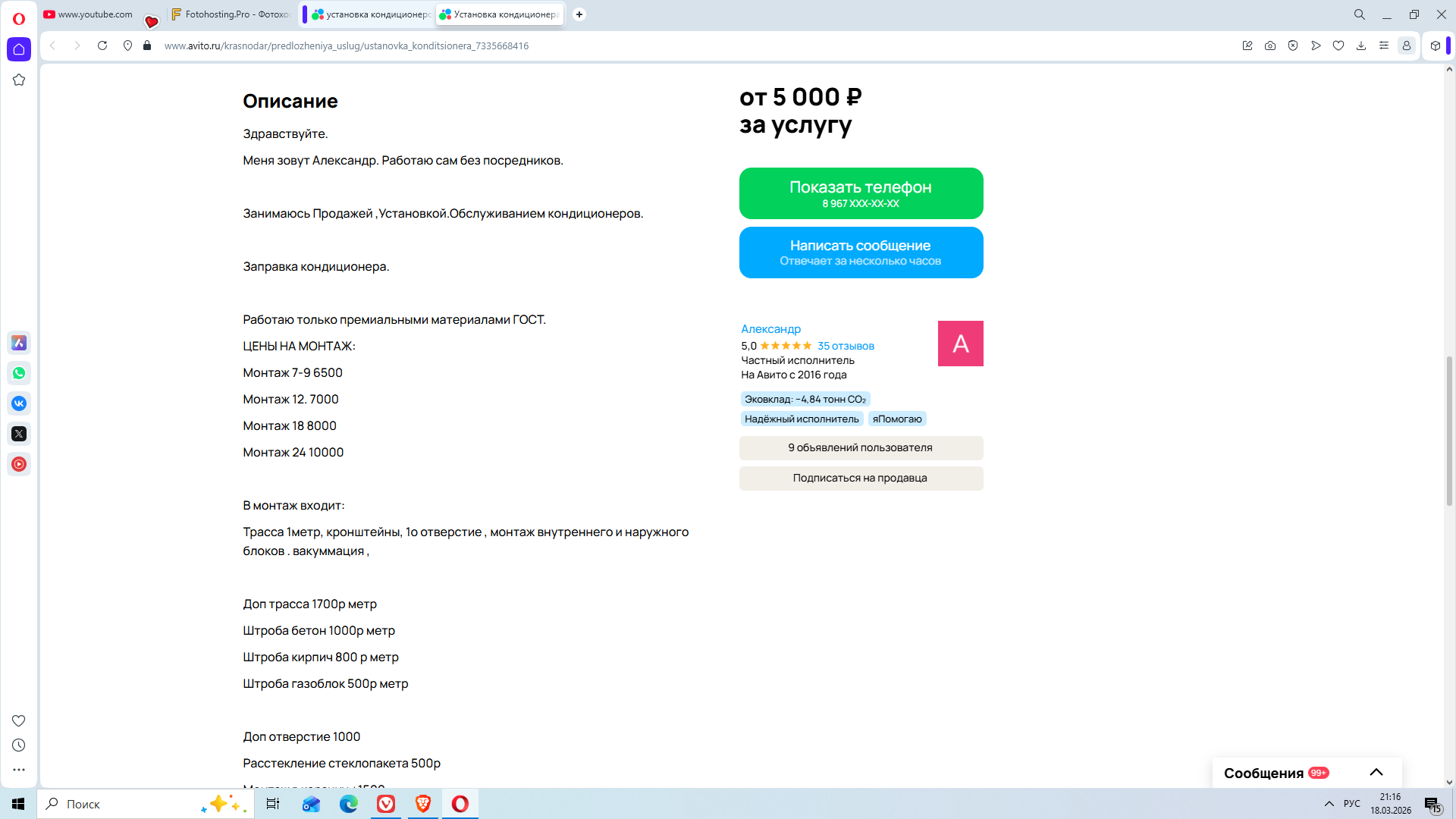Open Aria AI sidebar icon
This screenshot has height=819, width=1456.
(19, 343)
